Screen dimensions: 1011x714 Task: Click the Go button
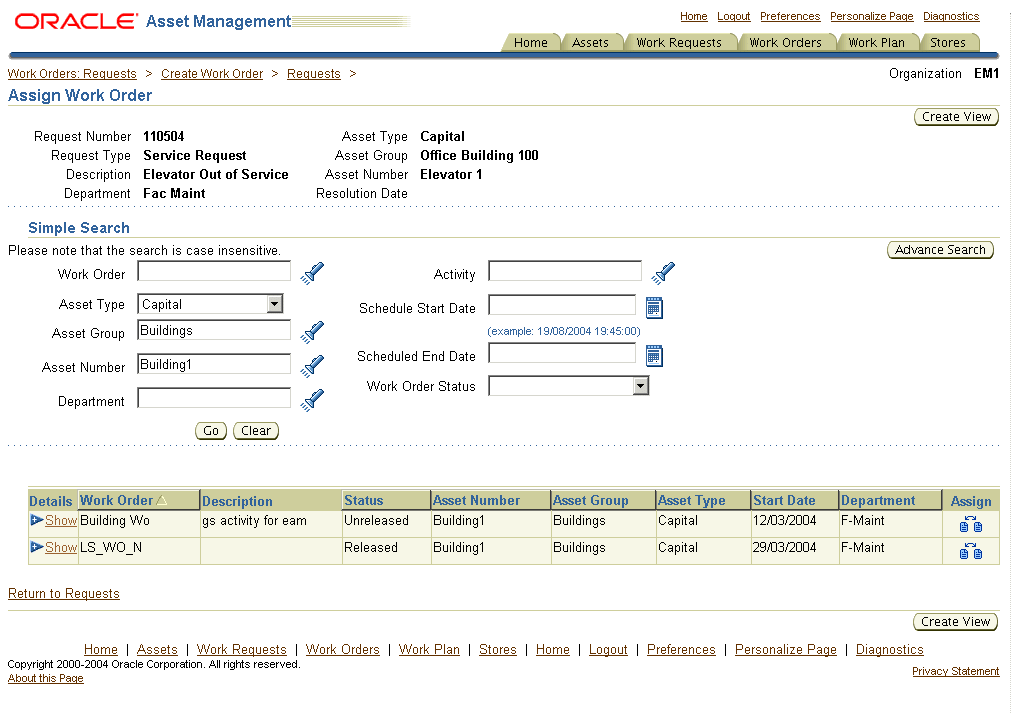pos(211,431)
